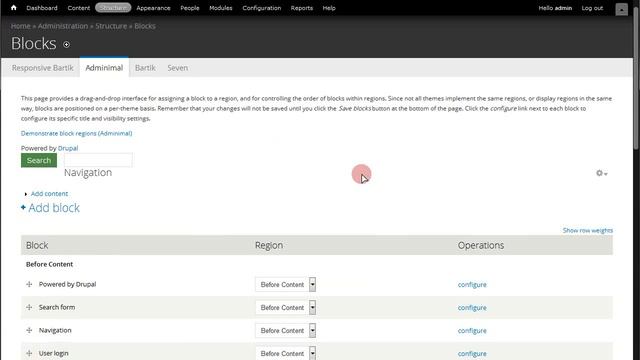Viewport: 640px width, 360px height.
Task: Configure the Navigation block
Action: pyautogui.click(x=472, y=330)
